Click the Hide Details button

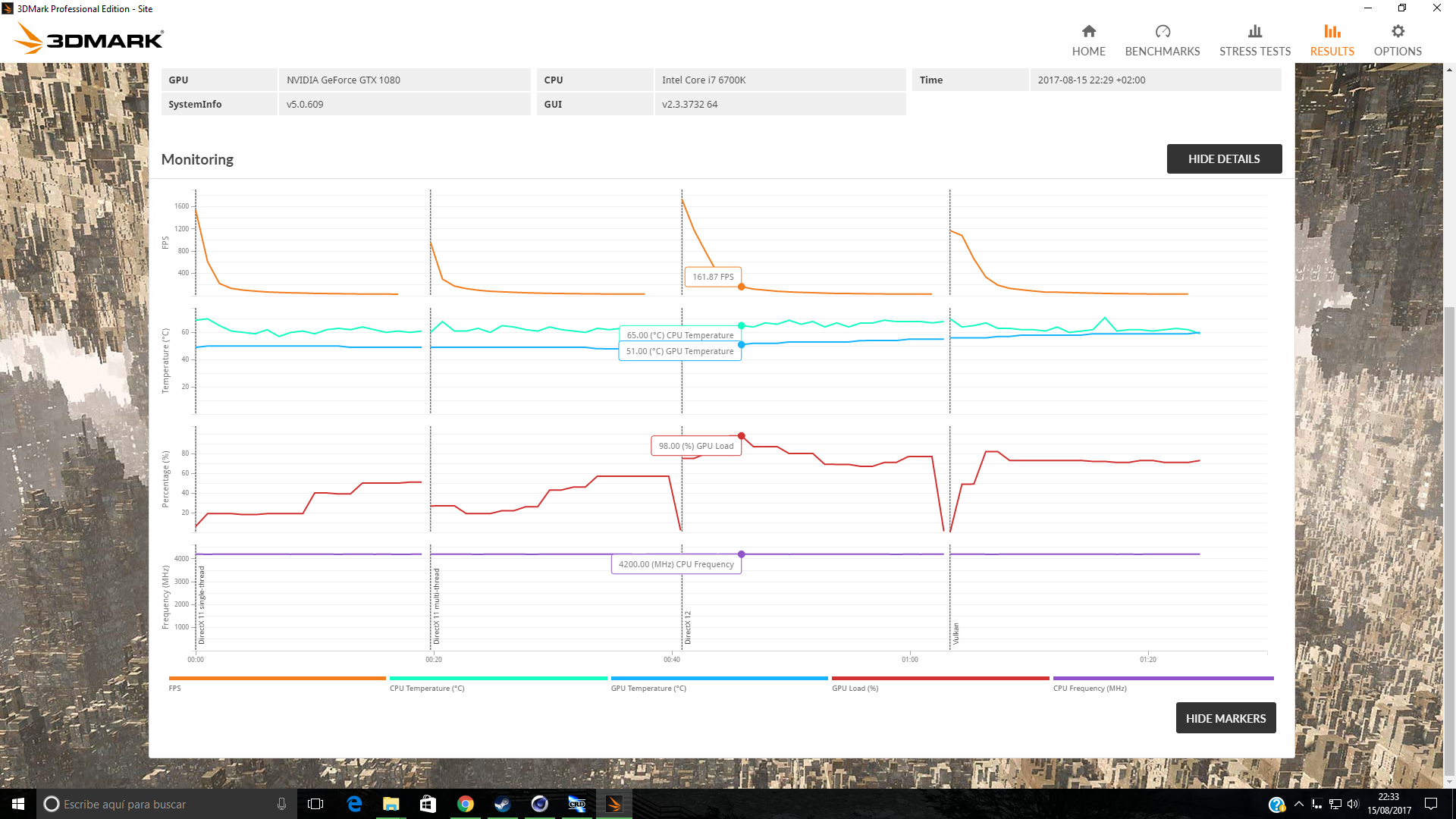pyautogui.click(x=1223, y=158)
